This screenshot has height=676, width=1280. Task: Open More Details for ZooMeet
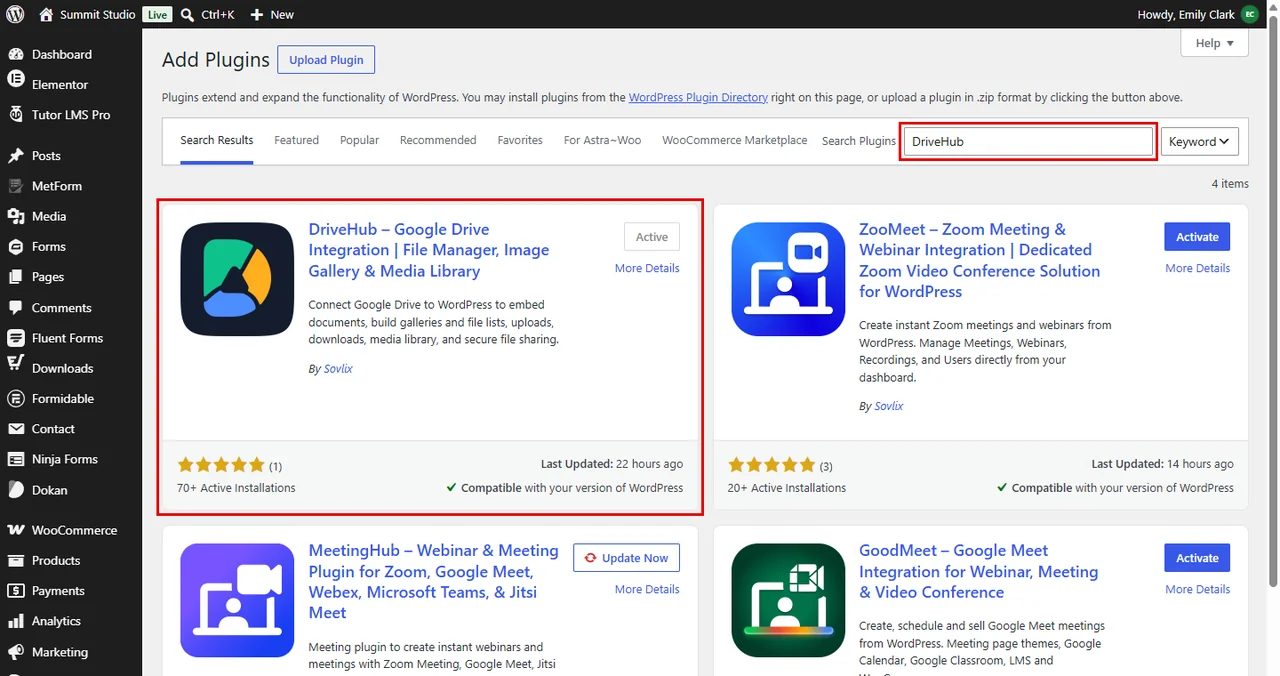[1197, 268]
